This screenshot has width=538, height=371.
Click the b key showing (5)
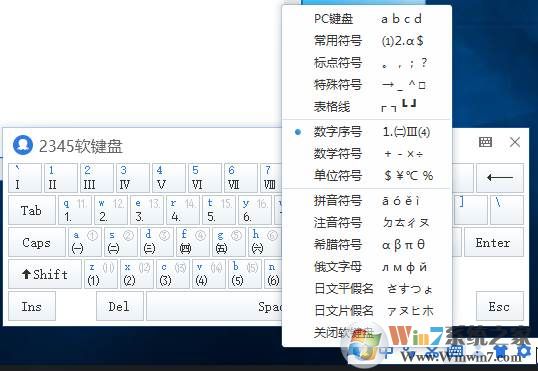click(x=245, y=274)
